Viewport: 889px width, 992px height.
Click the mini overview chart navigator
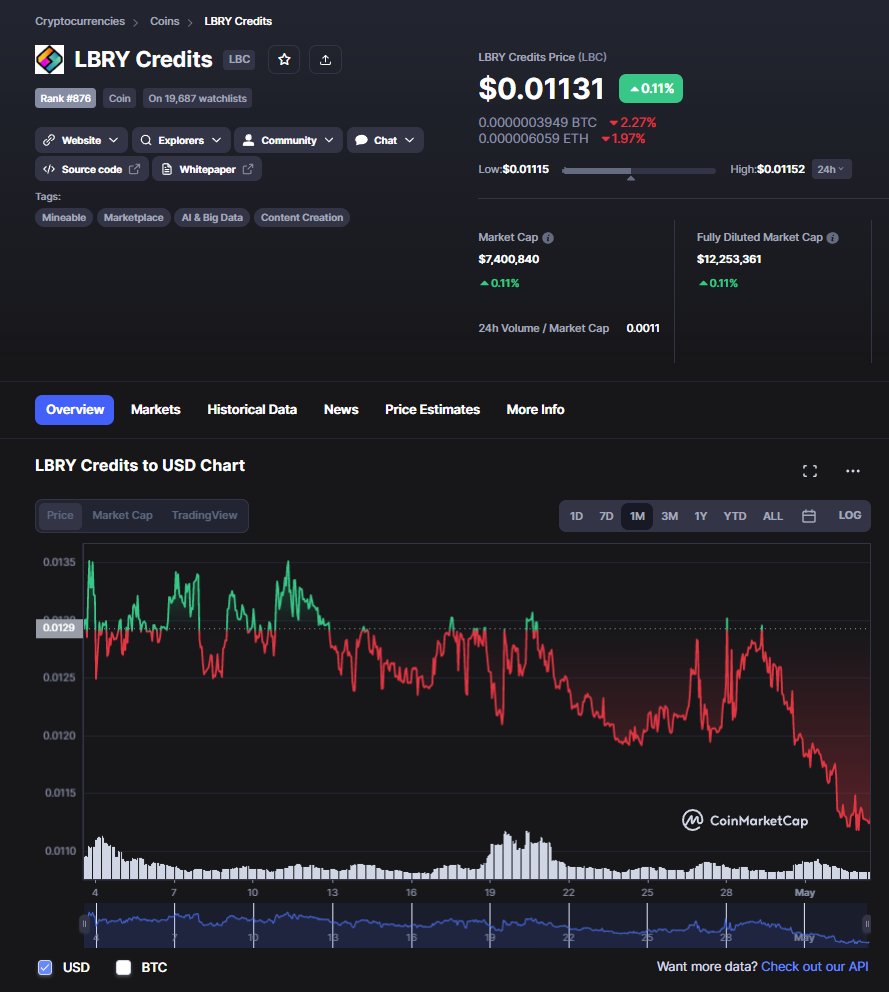475,924
